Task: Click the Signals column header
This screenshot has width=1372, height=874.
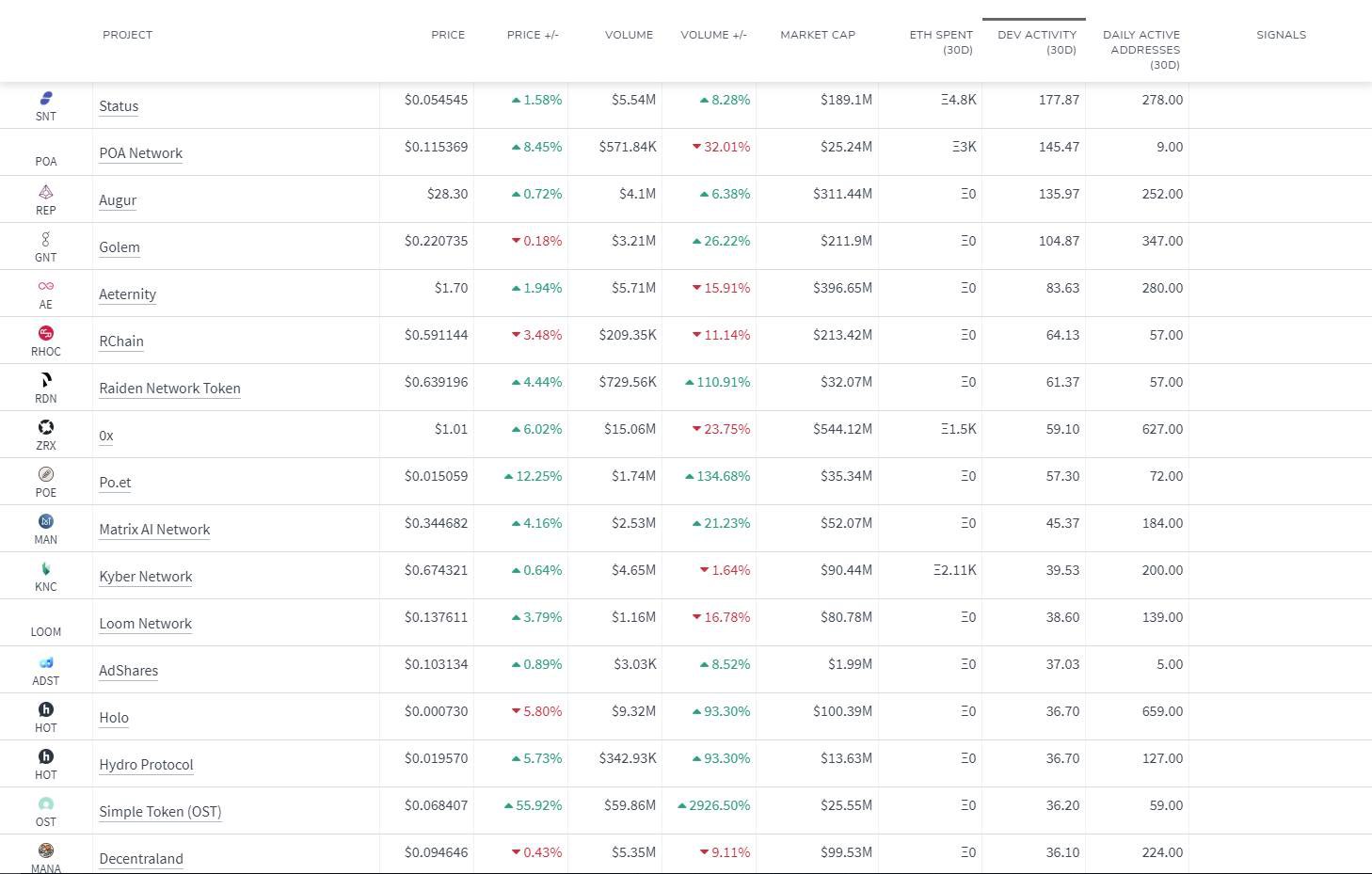Action: tap(1281, 35)
